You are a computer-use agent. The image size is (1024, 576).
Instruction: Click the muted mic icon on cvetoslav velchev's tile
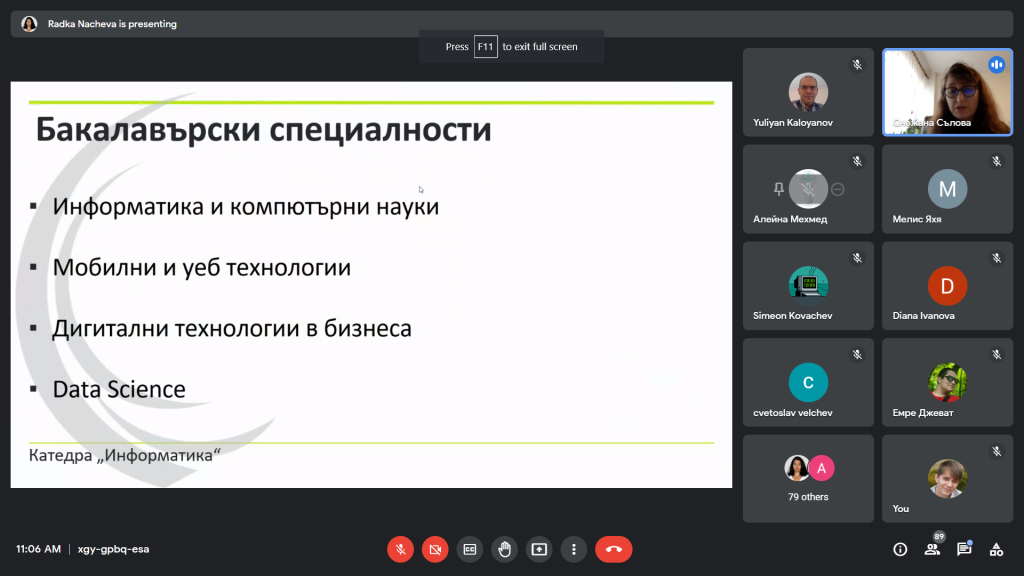(857, 355)
